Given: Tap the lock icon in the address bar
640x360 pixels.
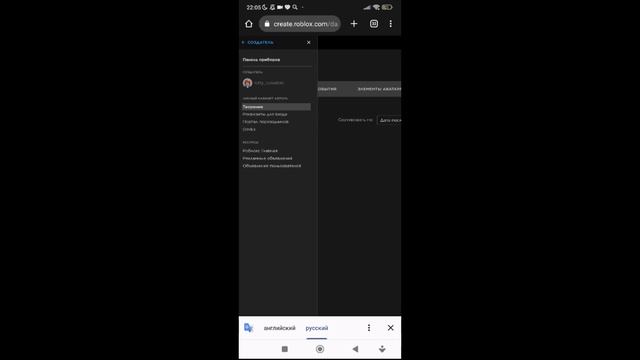Looking at the screenshot, I should [x=267, y=24].
